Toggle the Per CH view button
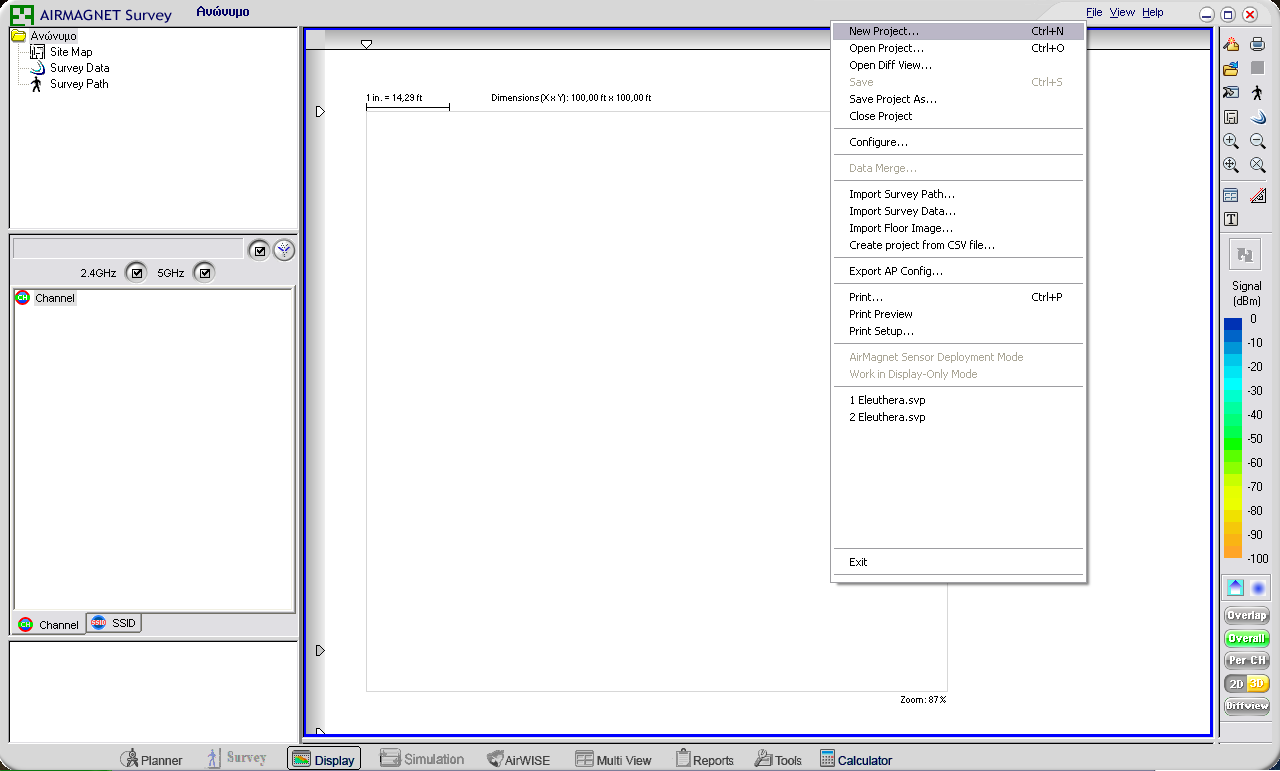 (x=1247, y=660)
